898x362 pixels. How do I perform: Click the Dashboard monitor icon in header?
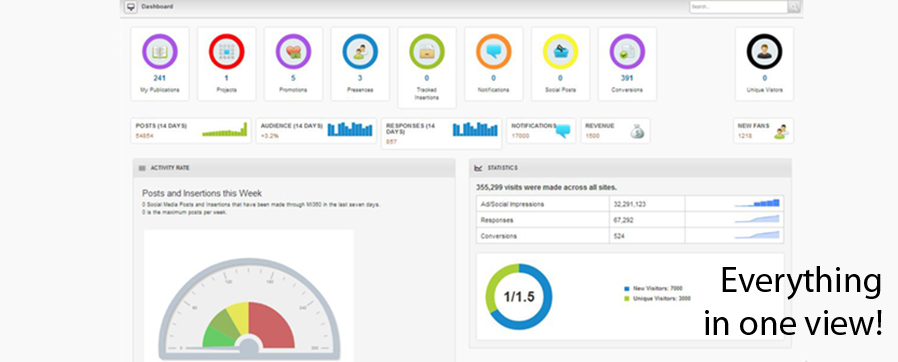click(x=131, y=7)
